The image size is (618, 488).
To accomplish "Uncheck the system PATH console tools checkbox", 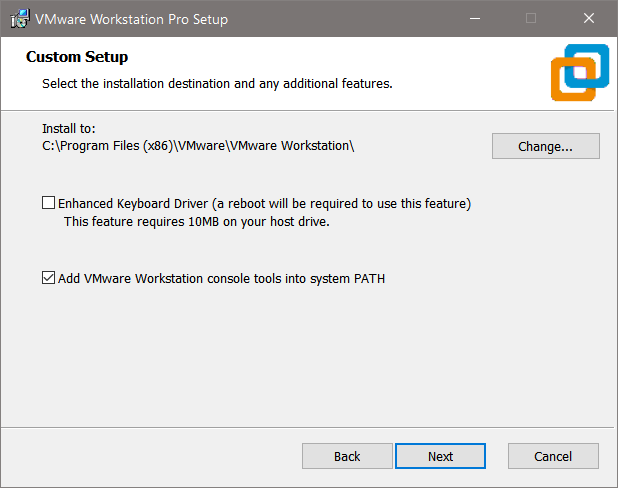I will [x=49, y=279].
